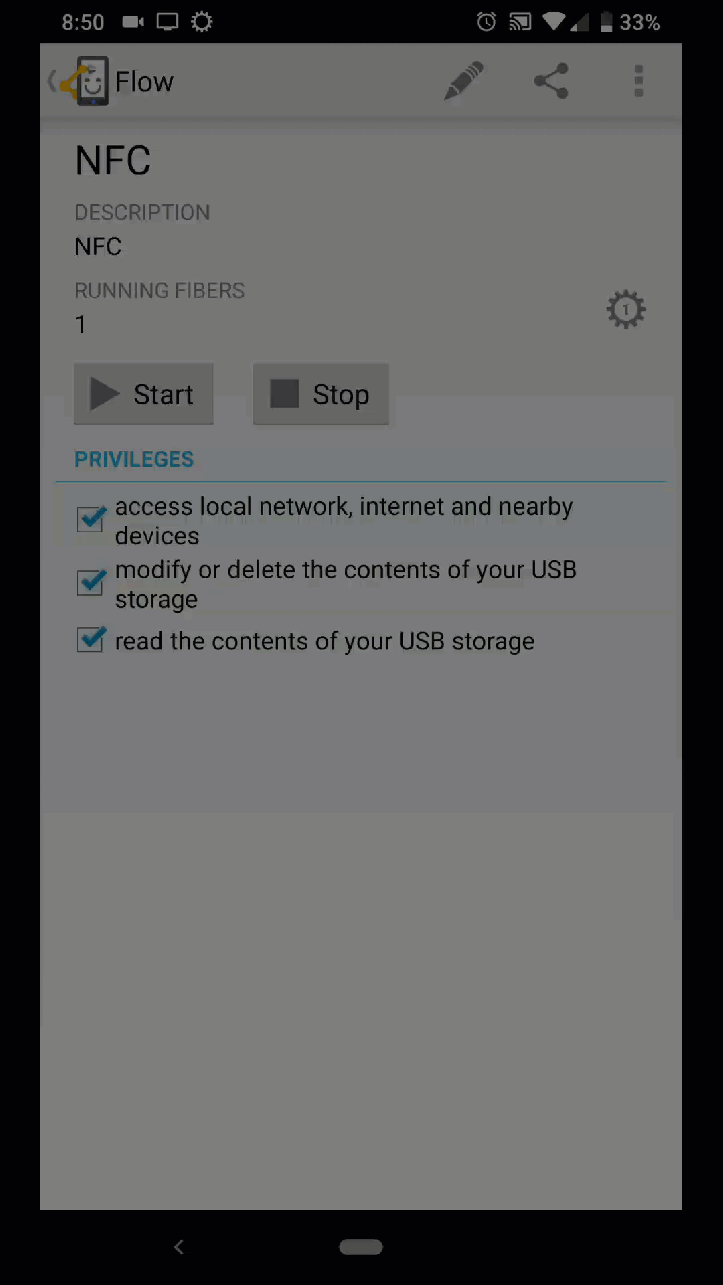Screen dimensions: 723x1285
Task: Stop the NFC flow
Action: point(320,394)
